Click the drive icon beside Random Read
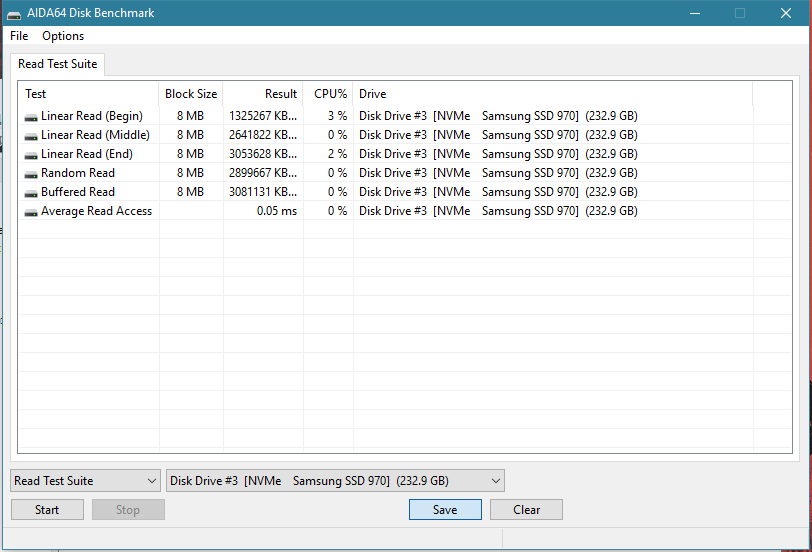Viewport: 812px width, 552px height. (x=31, y=175)
